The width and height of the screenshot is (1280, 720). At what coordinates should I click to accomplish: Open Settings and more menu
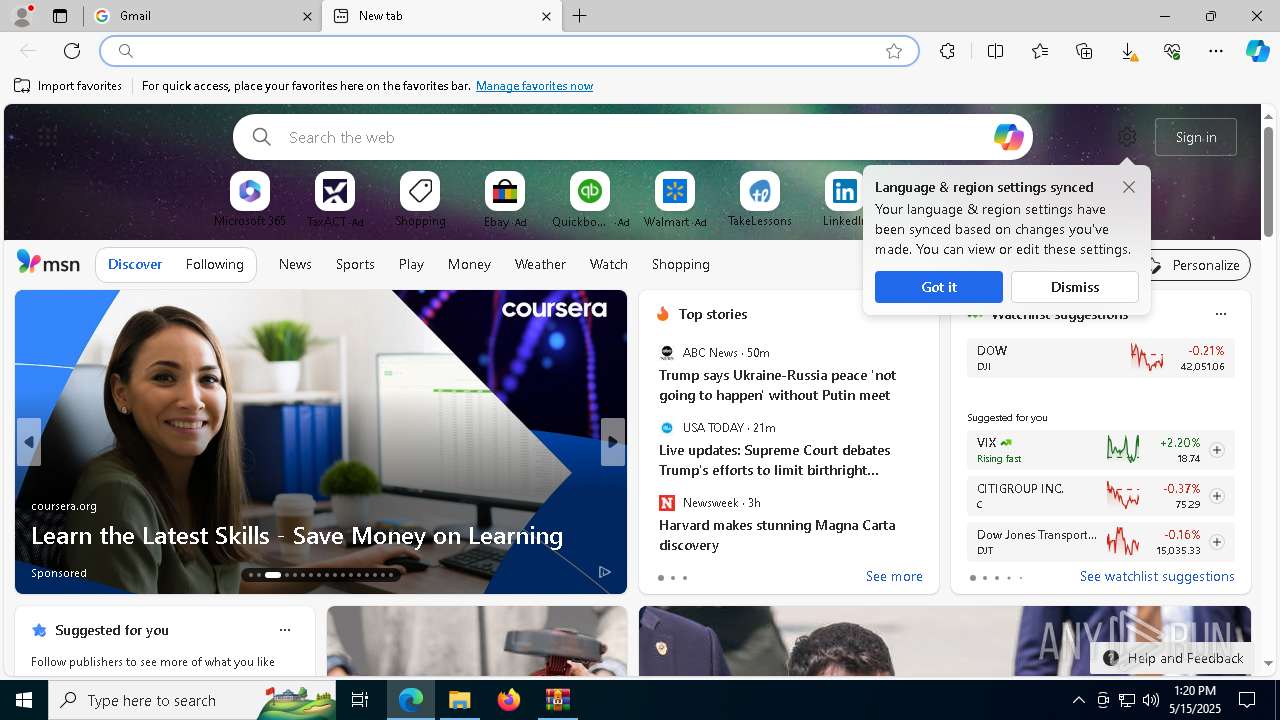tap(1216, 51)
